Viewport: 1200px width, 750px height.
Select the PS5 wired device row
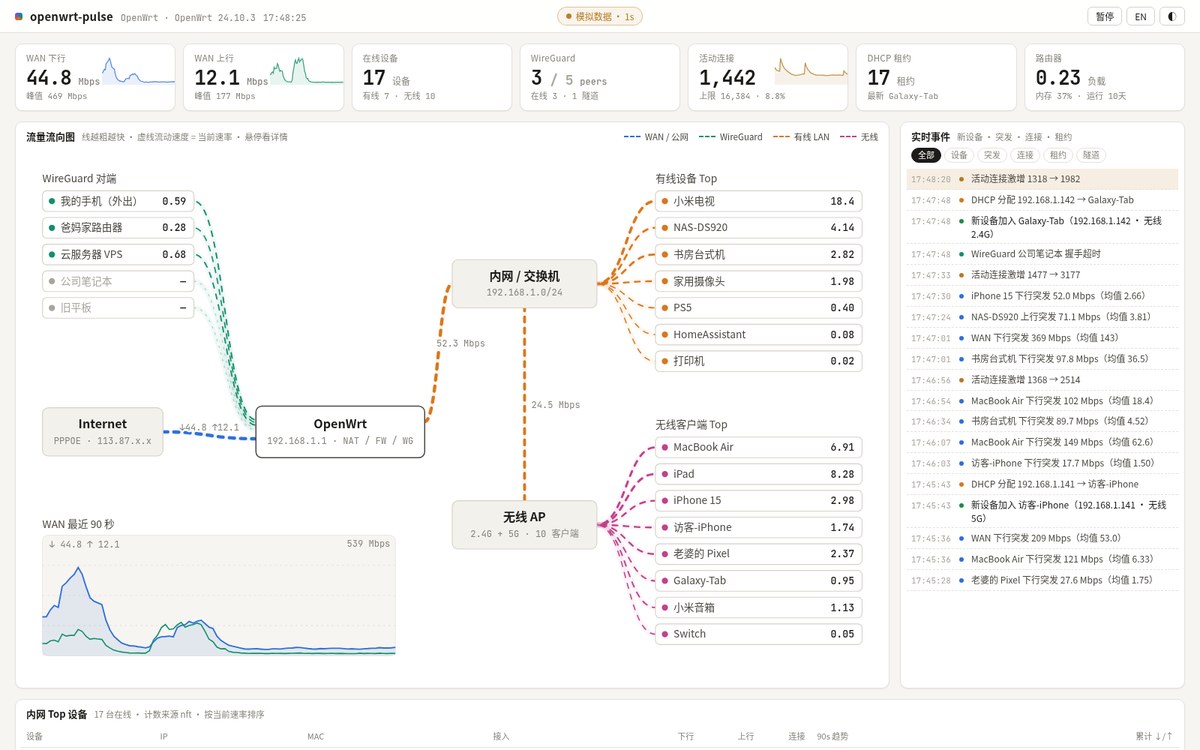pyautogui.click(x=759, y=308)
